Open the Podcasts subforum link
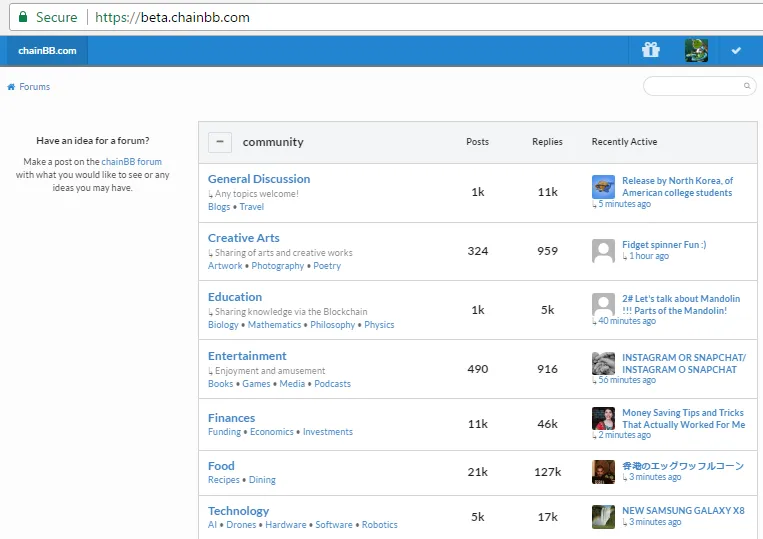 click(x=332, y=383)
